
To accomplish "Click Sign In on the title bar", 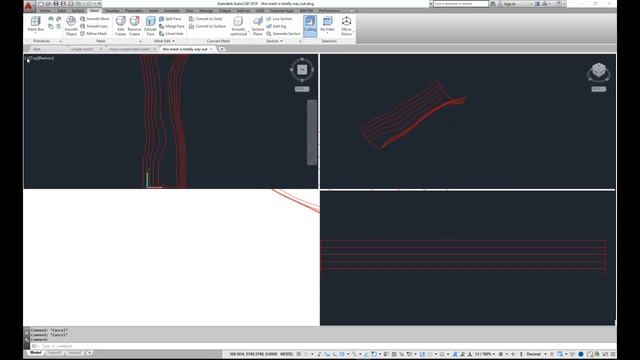I will [x=510, y=4].
